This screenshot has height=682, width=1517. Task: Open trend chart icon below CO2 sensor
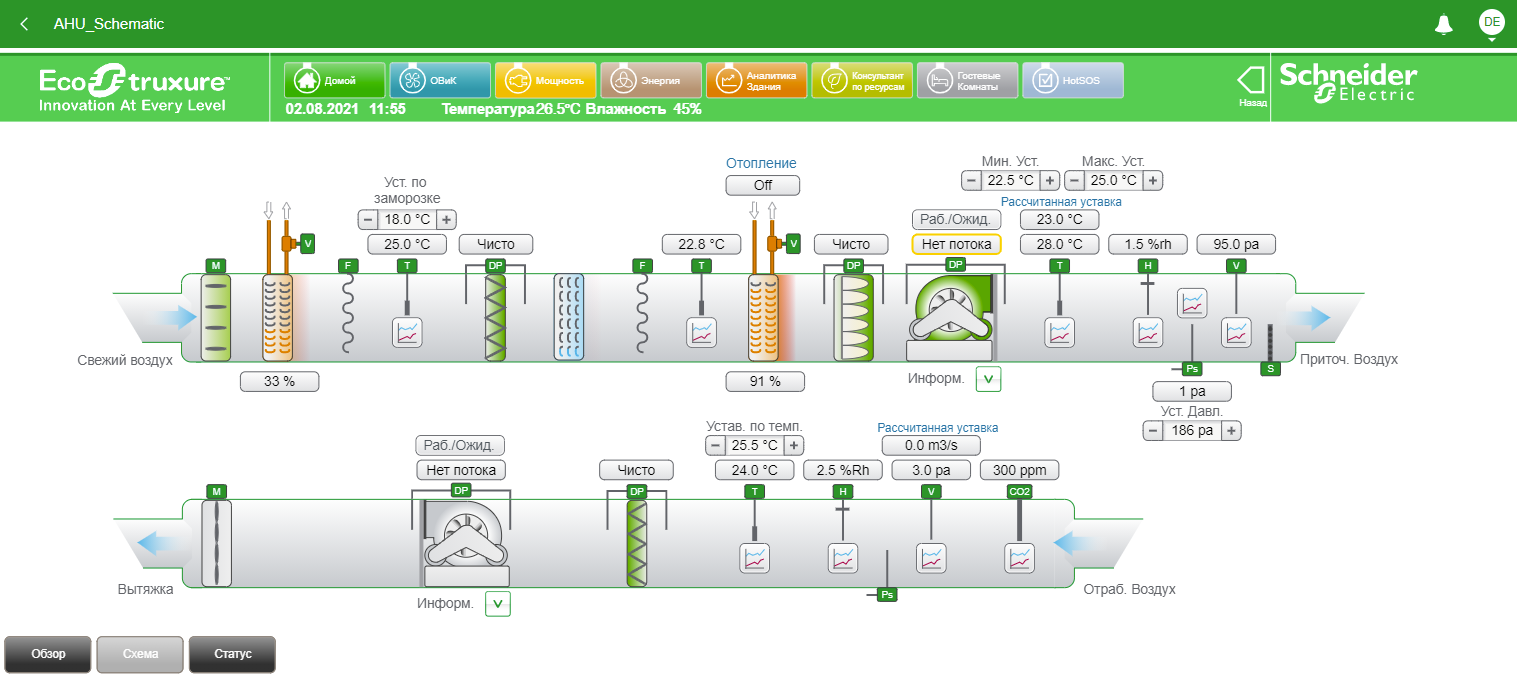coord(1019,558)
